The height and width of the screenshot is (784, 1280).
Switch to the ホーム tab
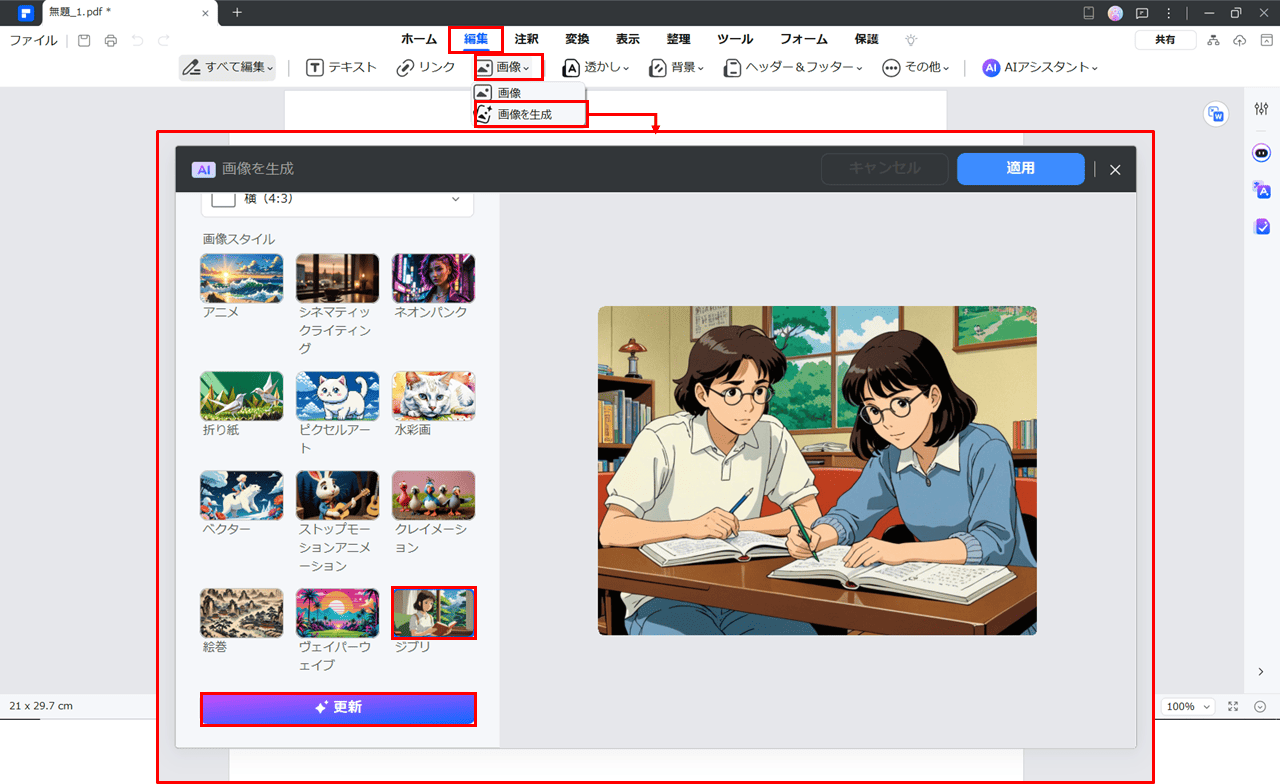click(x=419, y=39)
